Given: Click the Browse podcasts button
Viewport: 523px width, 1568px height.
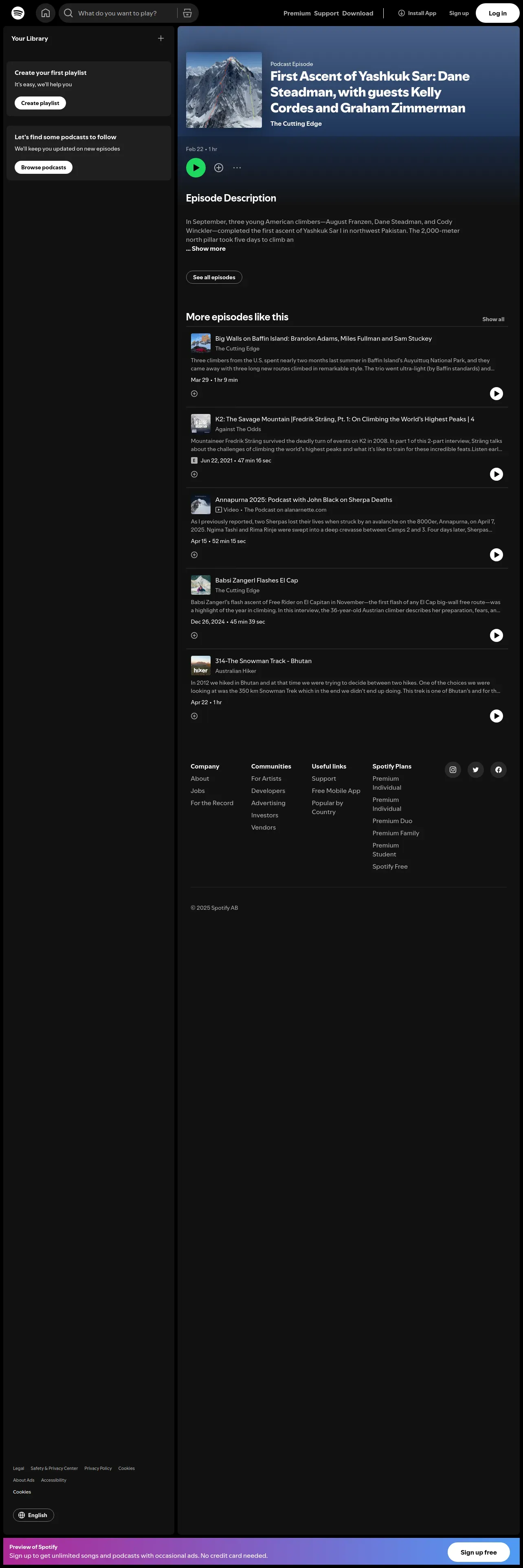Looking at the screenshot, I should (43, 167).
